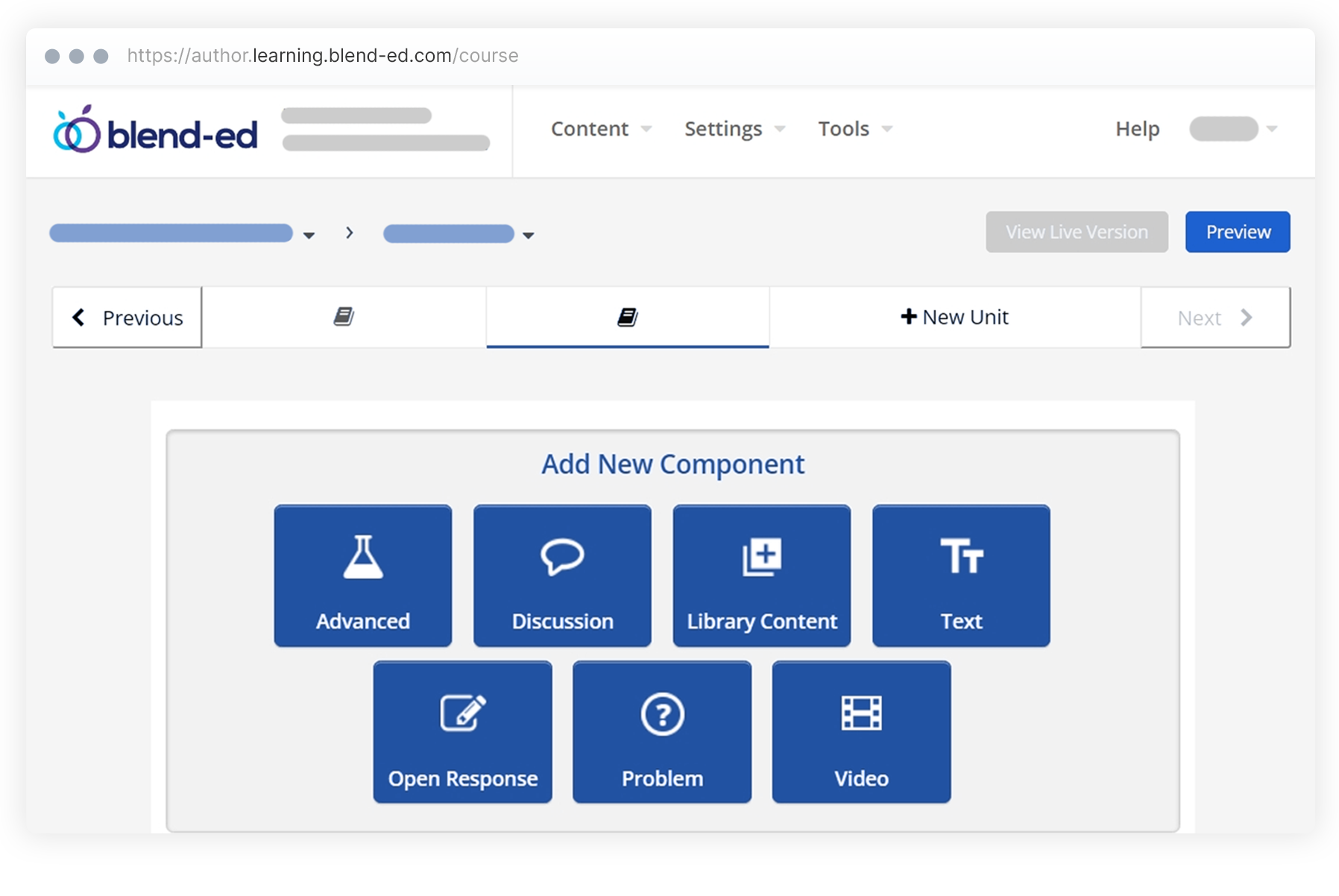Choose the Text component icon
This screenshot has height=896, width=1339.
(x=961, y=575)
